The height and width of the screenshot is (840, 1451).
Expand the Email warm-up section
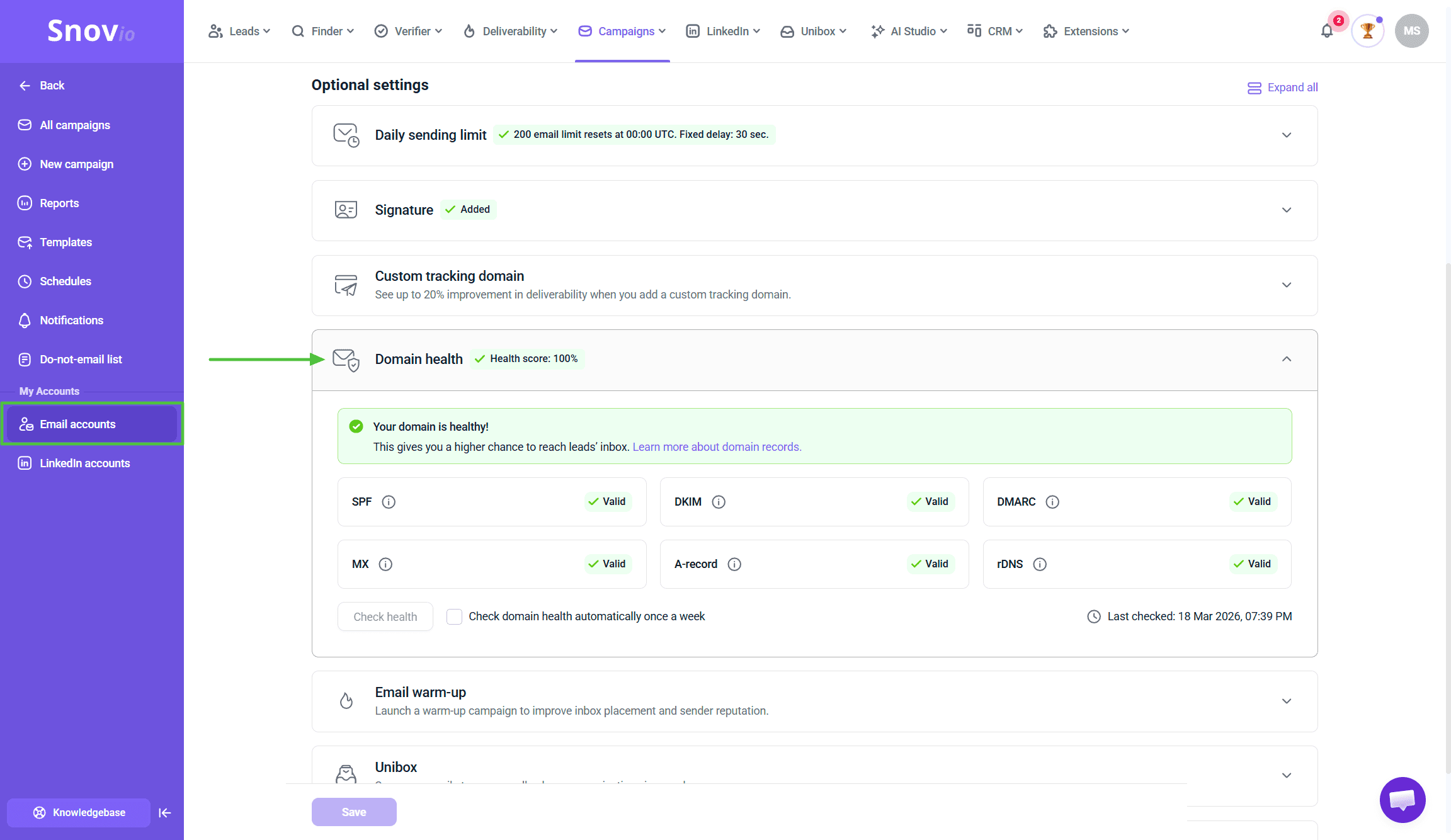(1286, 701)
